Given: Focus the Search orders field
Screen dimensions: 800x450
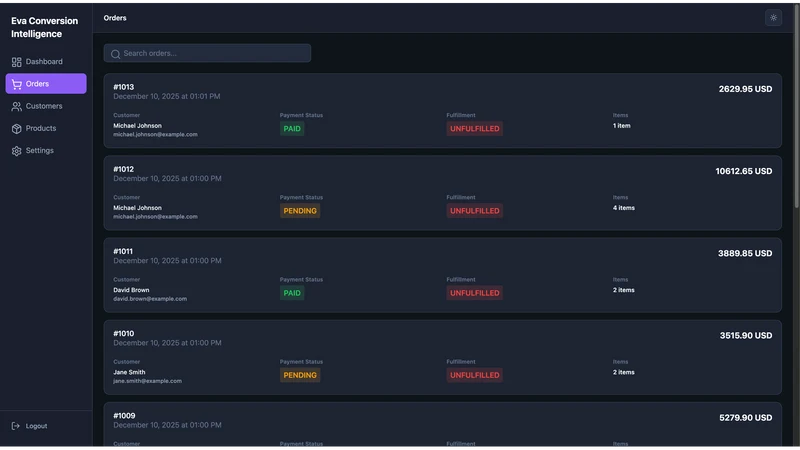Looking at the screenshot, I should coord(207,53).
